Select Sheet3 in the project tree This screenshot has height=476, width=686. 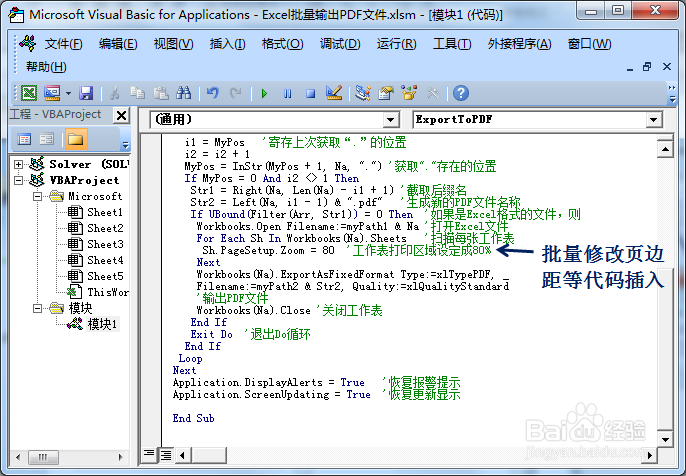(x=96, y=245)
